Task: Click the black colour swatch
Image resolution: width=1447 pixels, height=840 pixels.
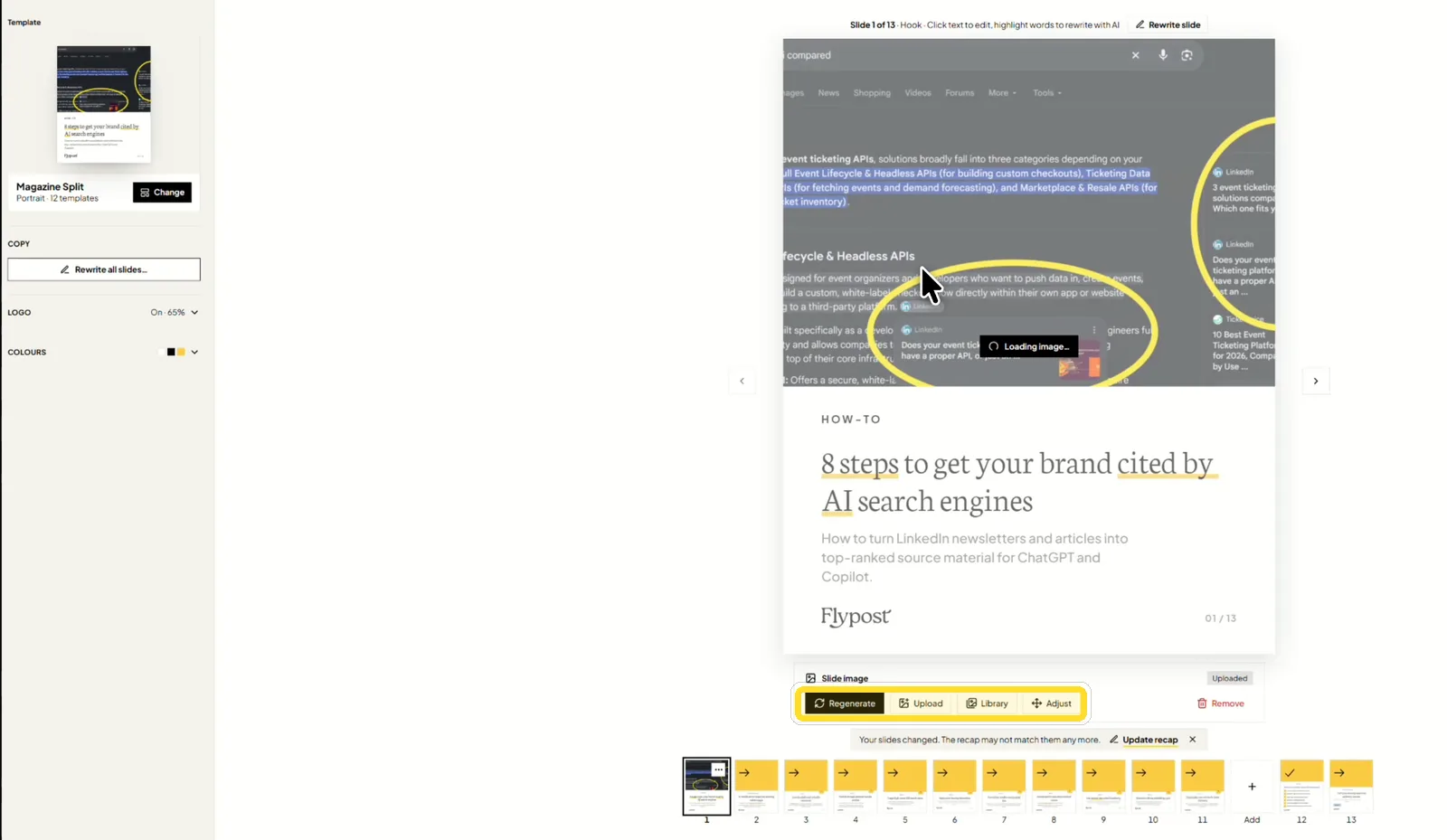Action: coord(171,352)
